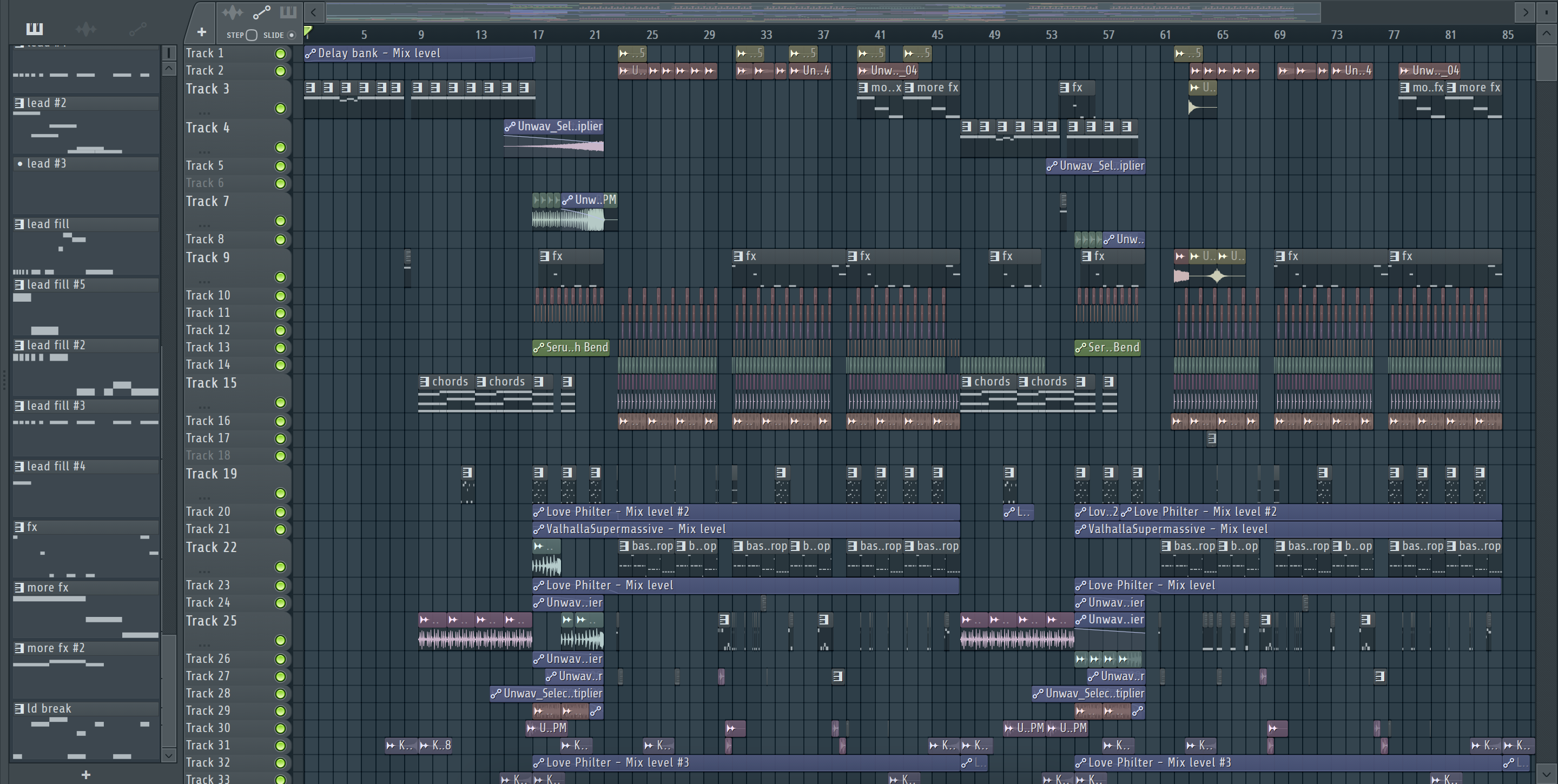Mute Track 5 with its green LED
The height and width of the screenshot is (784, 1558).
pos(280,166)
